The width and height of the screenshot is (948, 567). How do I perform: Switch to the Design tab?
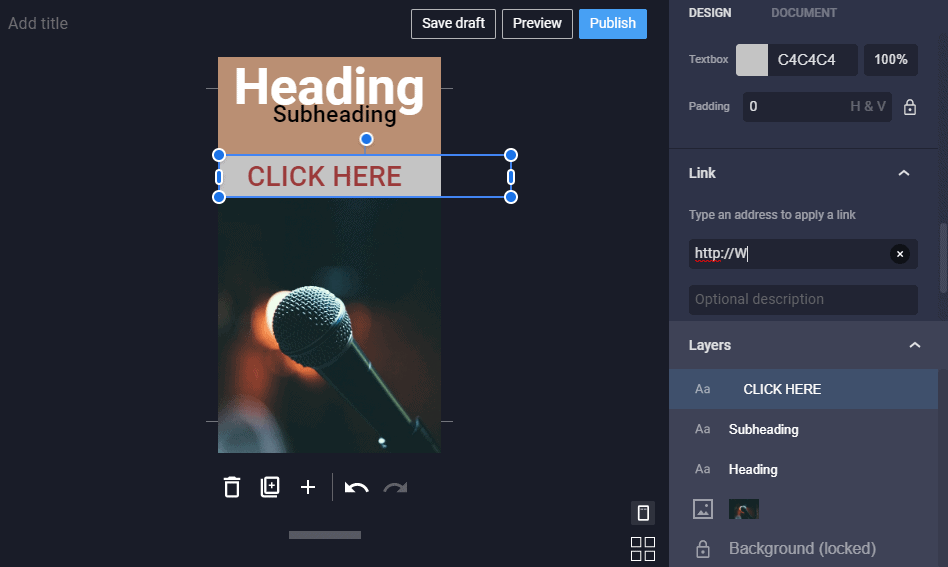tap(710, 13)
